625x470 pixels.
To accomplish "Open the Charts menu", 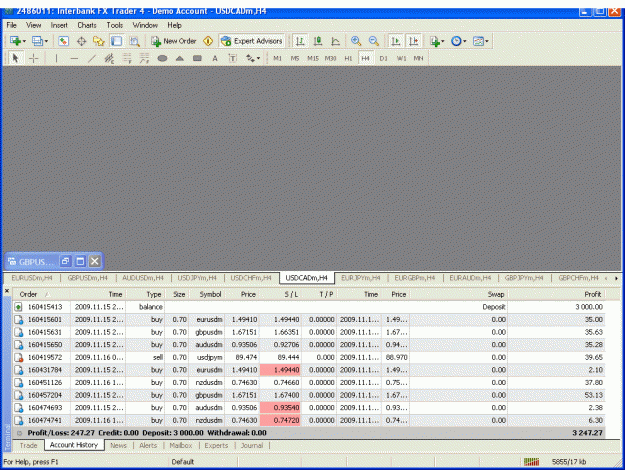I will 86,25.
